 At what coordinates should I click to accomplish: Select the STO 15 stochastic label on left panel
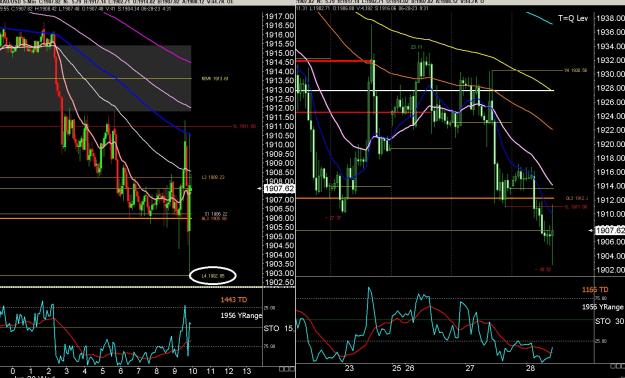point(279,329)
